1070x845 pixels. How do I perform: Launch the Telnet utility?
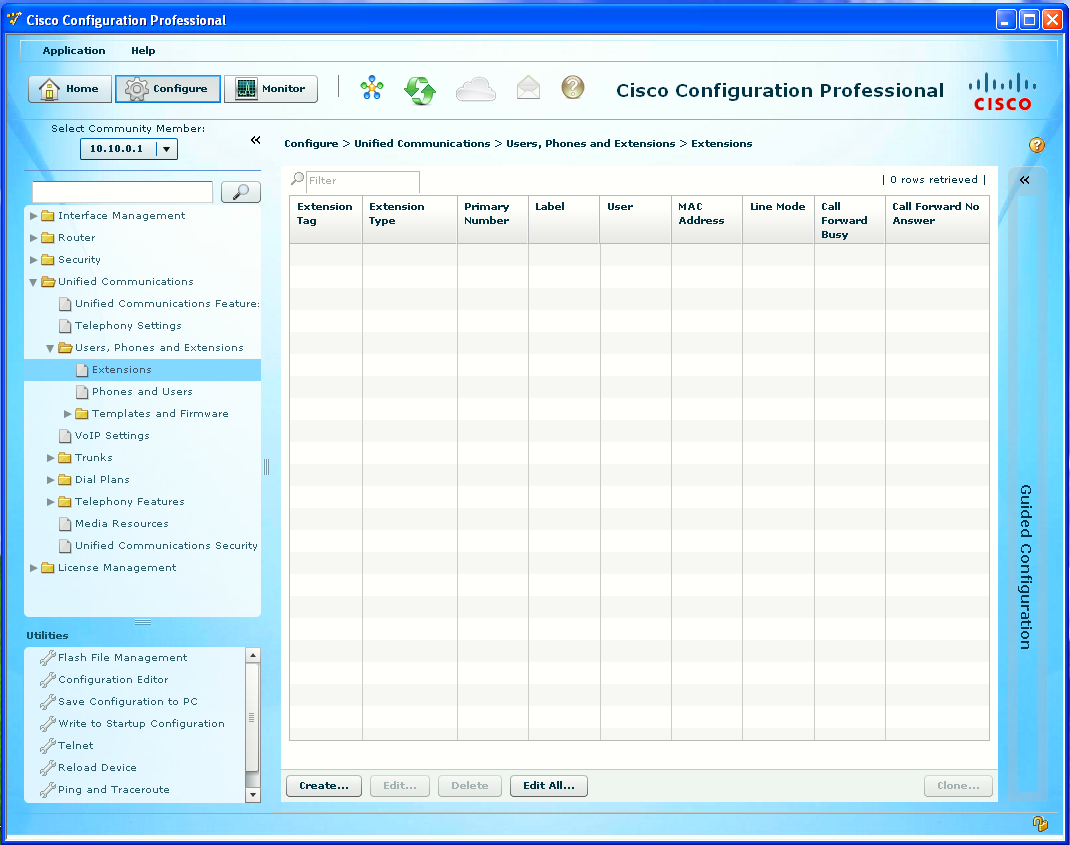point(75,745)
